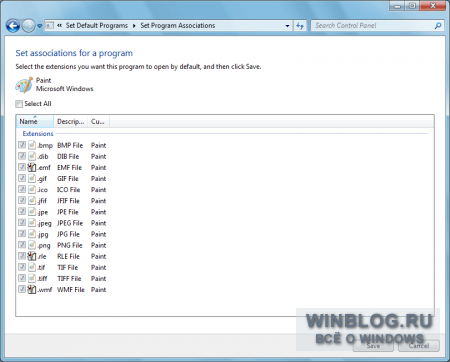Click Set Program Associations breadcrumb
The image size is (450, 362).
click(178, 26)
